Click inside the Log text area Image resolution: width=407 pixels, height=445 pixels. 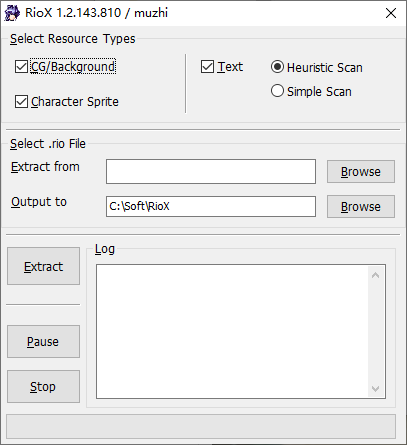232,331
